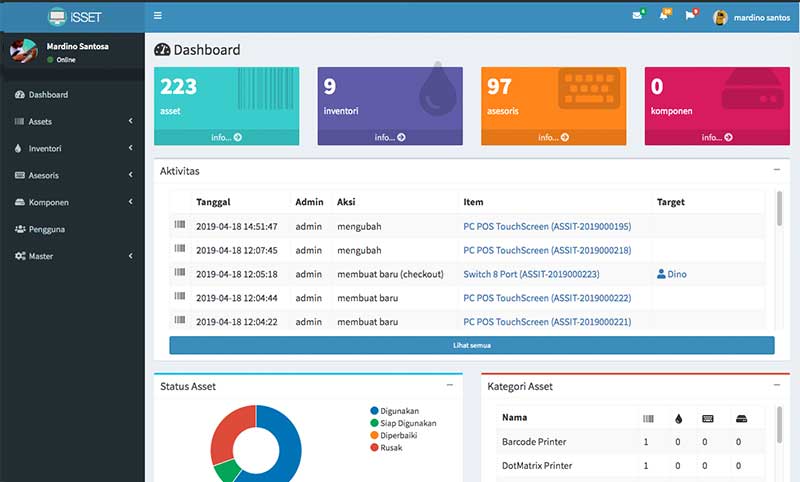Click the Lihat semua button

(472, 345)
